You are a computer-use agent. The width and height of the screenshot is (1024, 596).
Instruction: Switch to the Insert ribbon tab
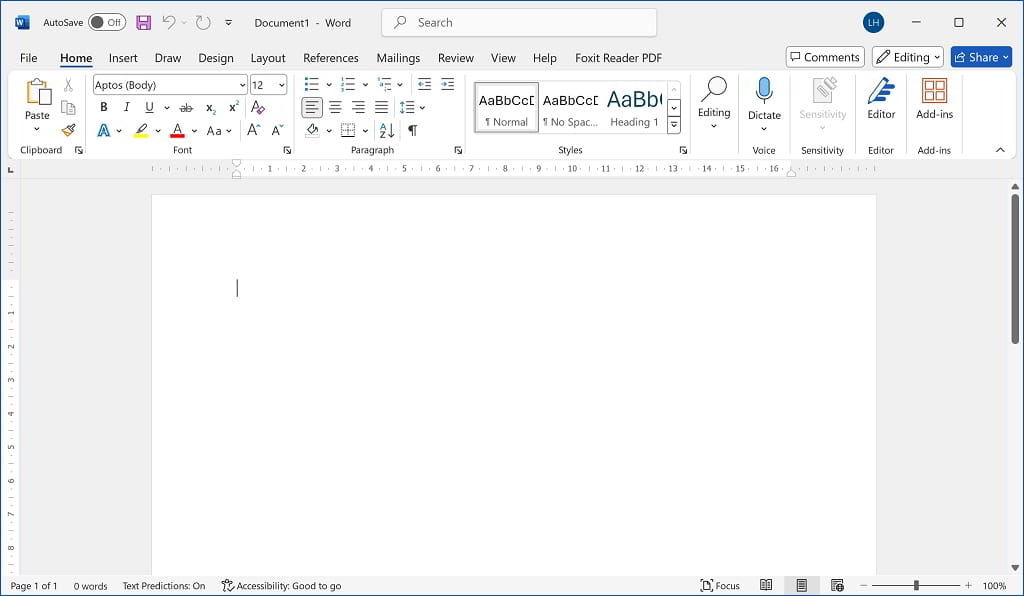123,58
